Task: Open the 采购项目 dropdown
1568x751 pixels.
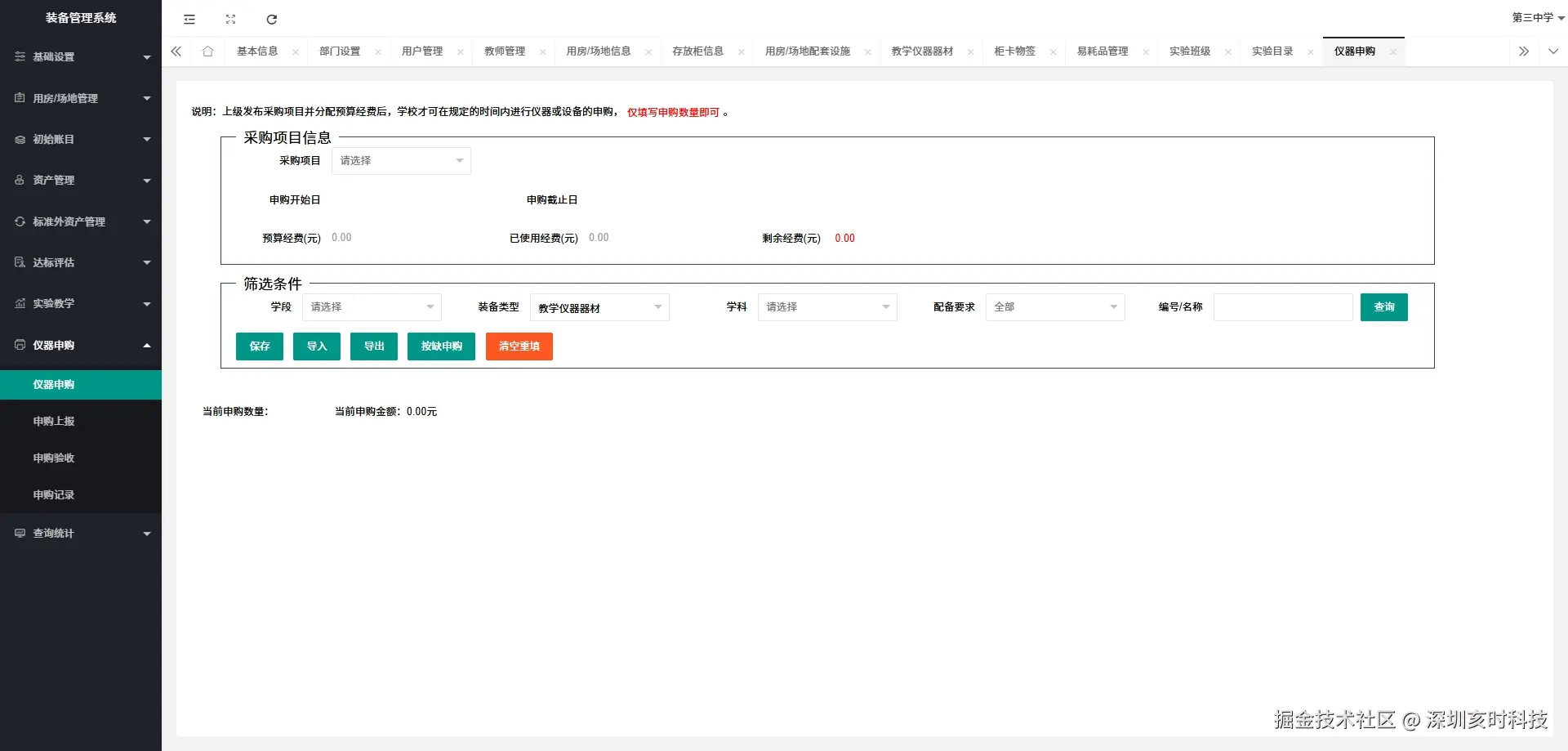Action: (401, 160)
